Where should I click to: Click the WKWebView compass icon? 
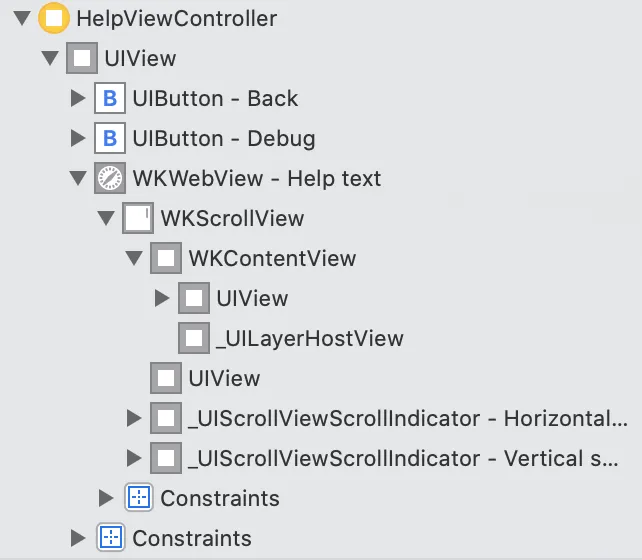pos(109,179)
